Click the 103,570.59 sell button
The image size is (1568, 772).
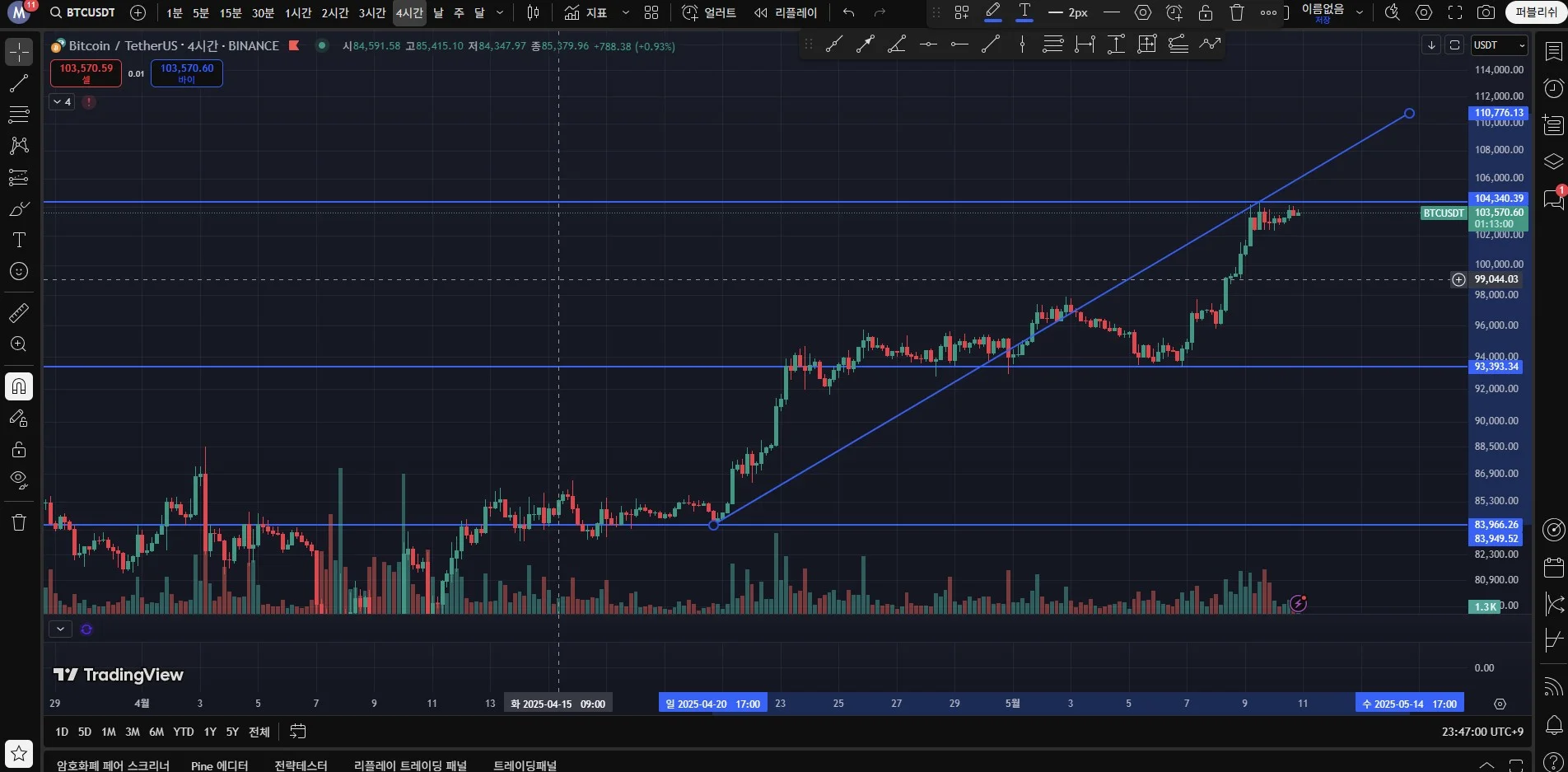(86, 73)
